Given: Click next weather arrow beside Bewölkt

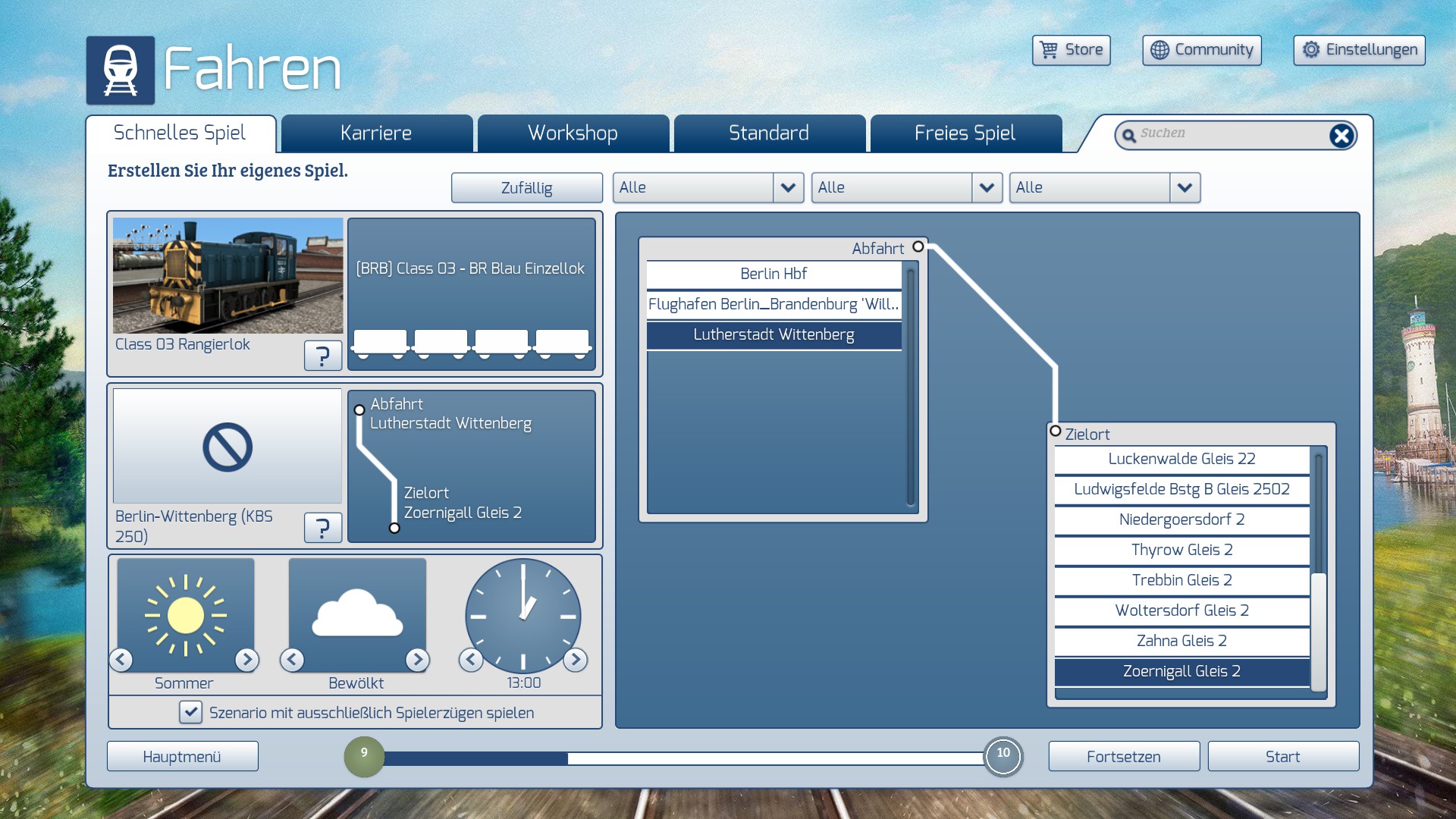Looking at the screenshot, I should pyautogui.click(x=417, y=660).
